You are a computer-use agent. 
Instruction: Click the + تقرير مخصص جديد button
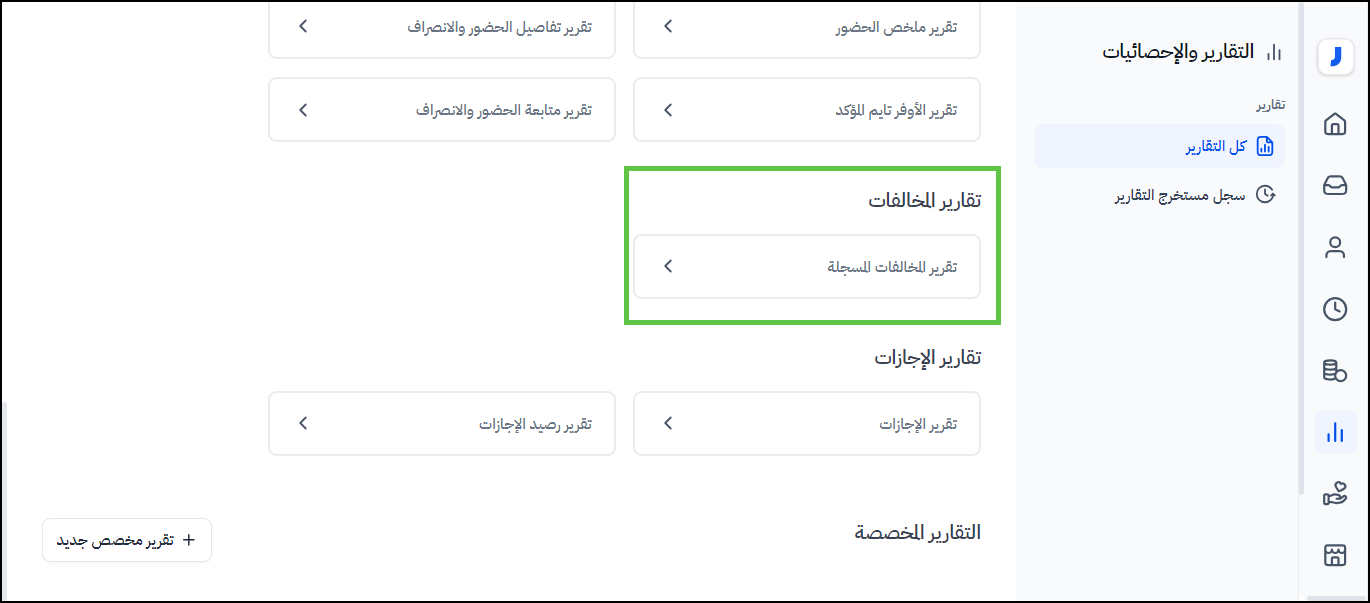[x=127, y=541]
